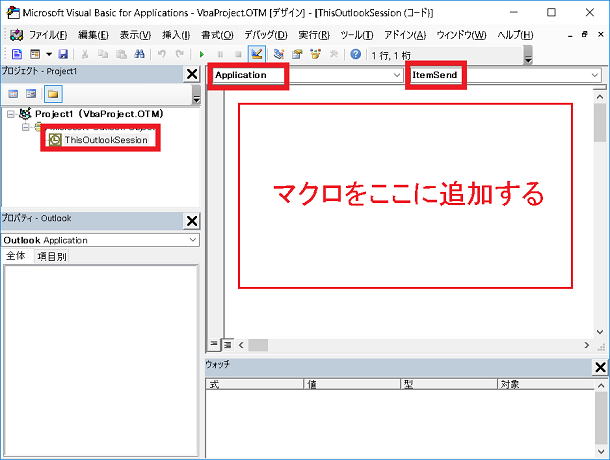Click the Cut scissors icon
610x460 pixels.
84,54
